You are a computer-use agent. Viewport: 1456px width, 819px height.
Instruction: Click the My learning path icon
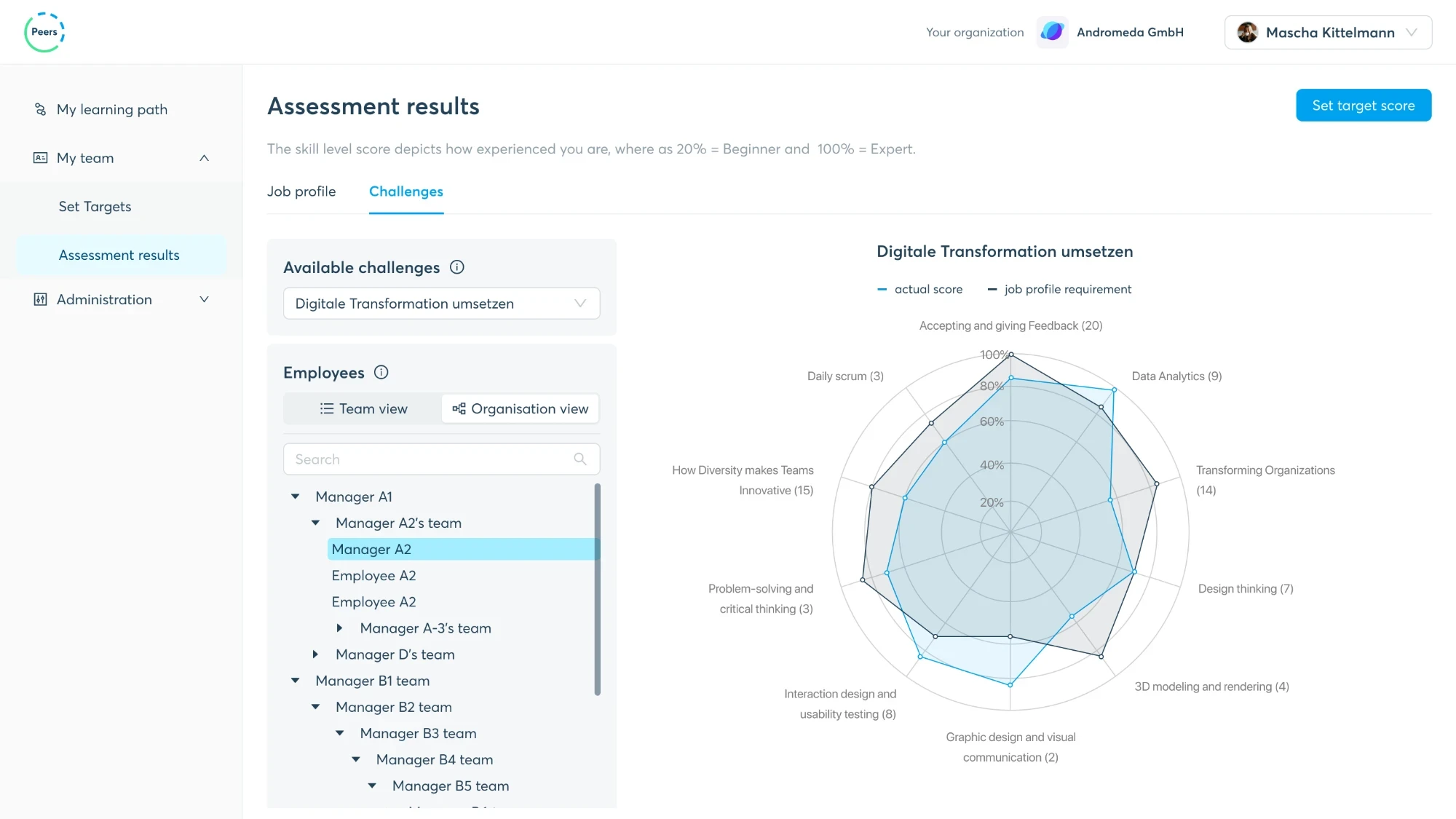(x=41, y=109)
